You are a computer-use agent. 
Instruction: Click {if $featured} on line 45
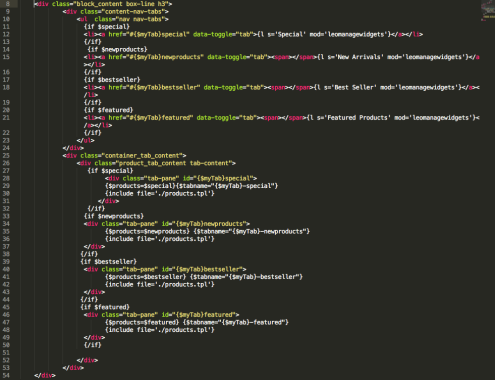105,307
